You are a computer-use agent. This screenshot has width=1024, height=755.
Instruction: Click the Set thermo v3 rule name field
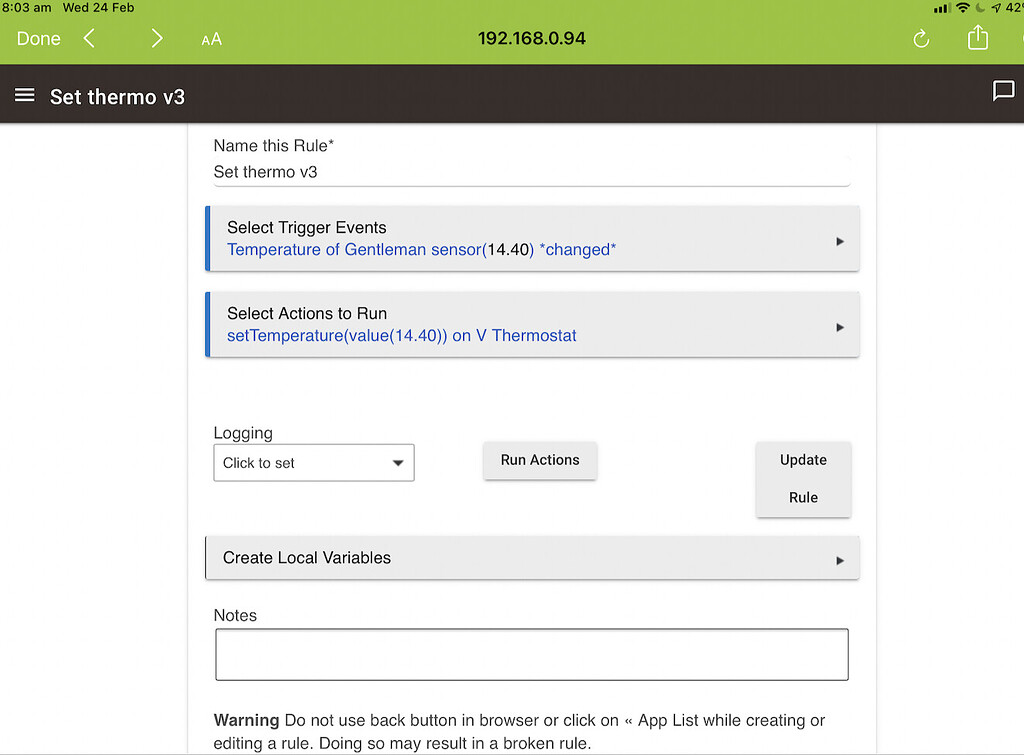(x=531, y=171)
